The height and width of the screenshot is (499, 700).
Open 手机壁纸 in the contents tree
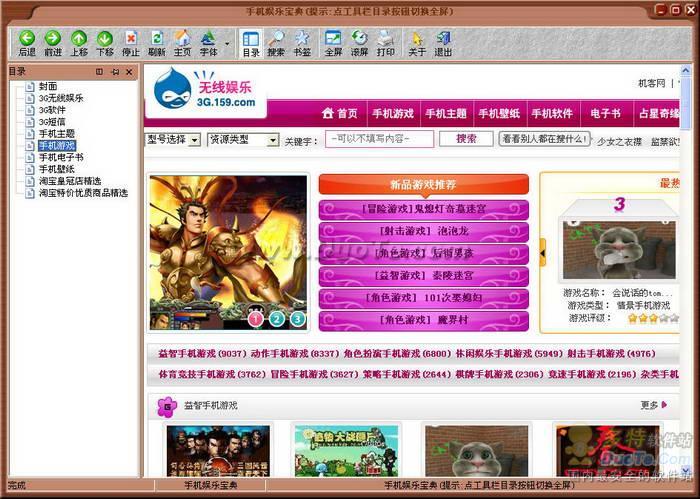[x=56, y=169]
